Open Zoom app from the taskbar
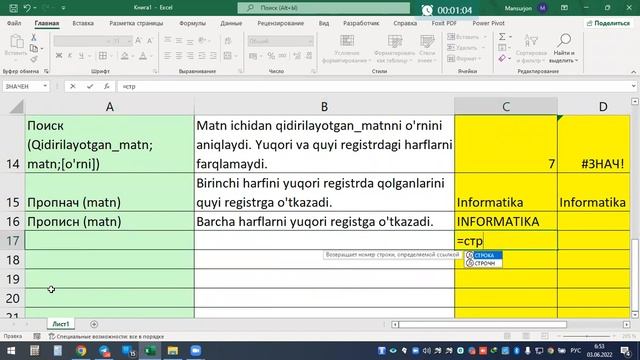This screenshot has width=640, height=360. pos(196,351)
